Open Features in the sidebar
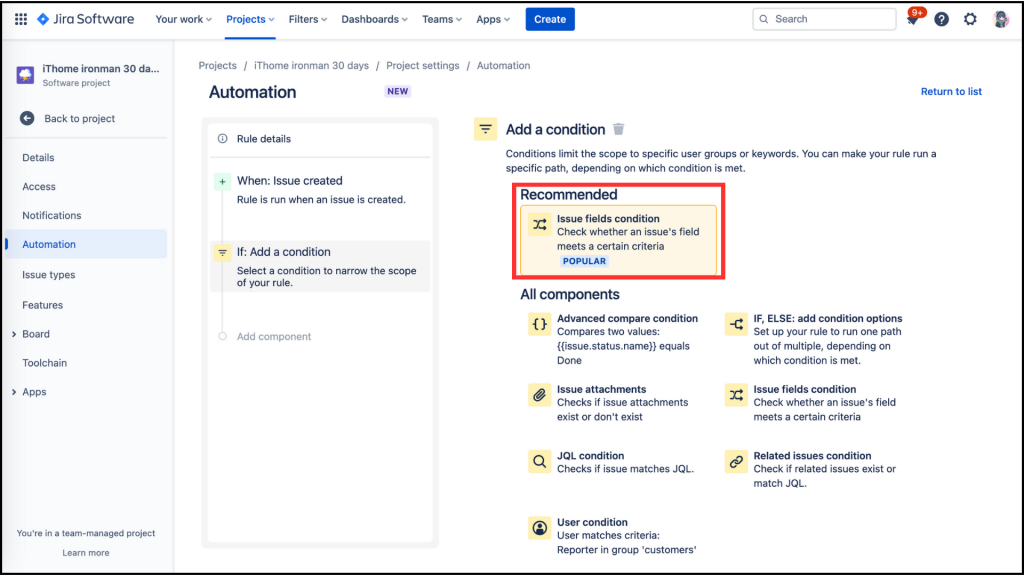The width and height of the screenshot is (1024, 576). (x=42, y=305)
